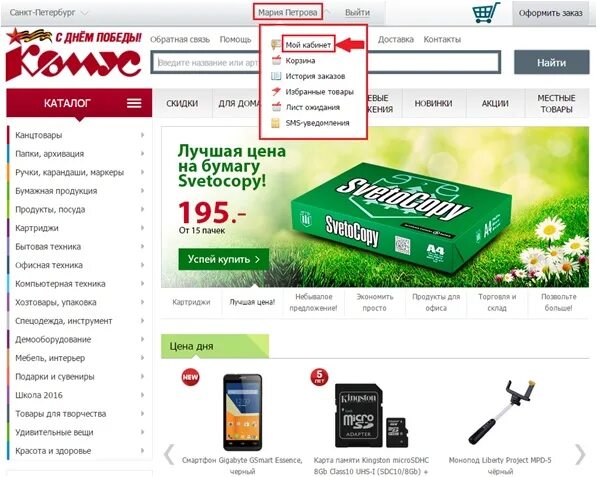This screenshot has width=597, height=477.
Task: Click the product search input field
Action: click(x=326, y=62)
